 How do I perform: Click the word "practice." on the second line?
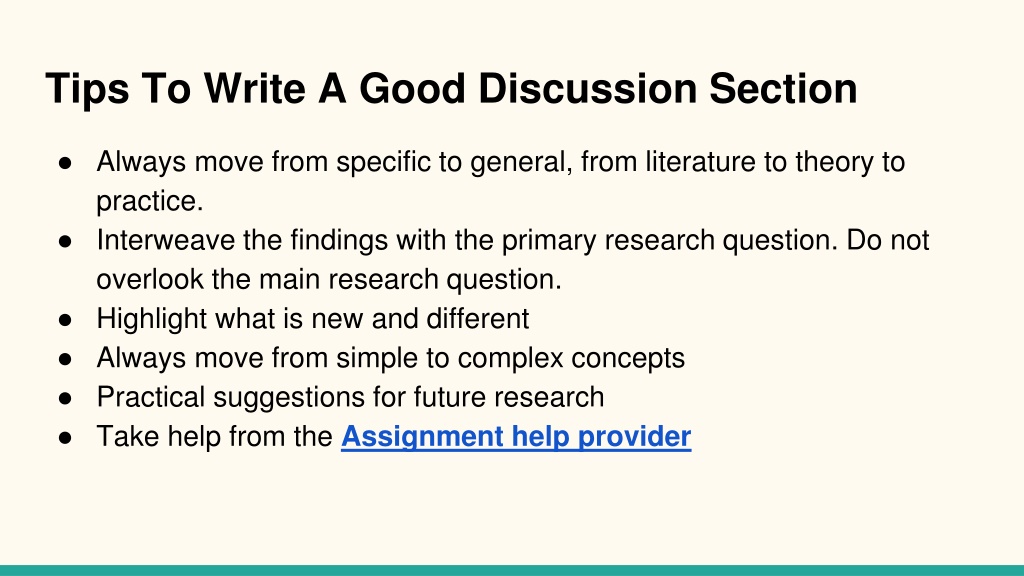[x=150, y=202]
